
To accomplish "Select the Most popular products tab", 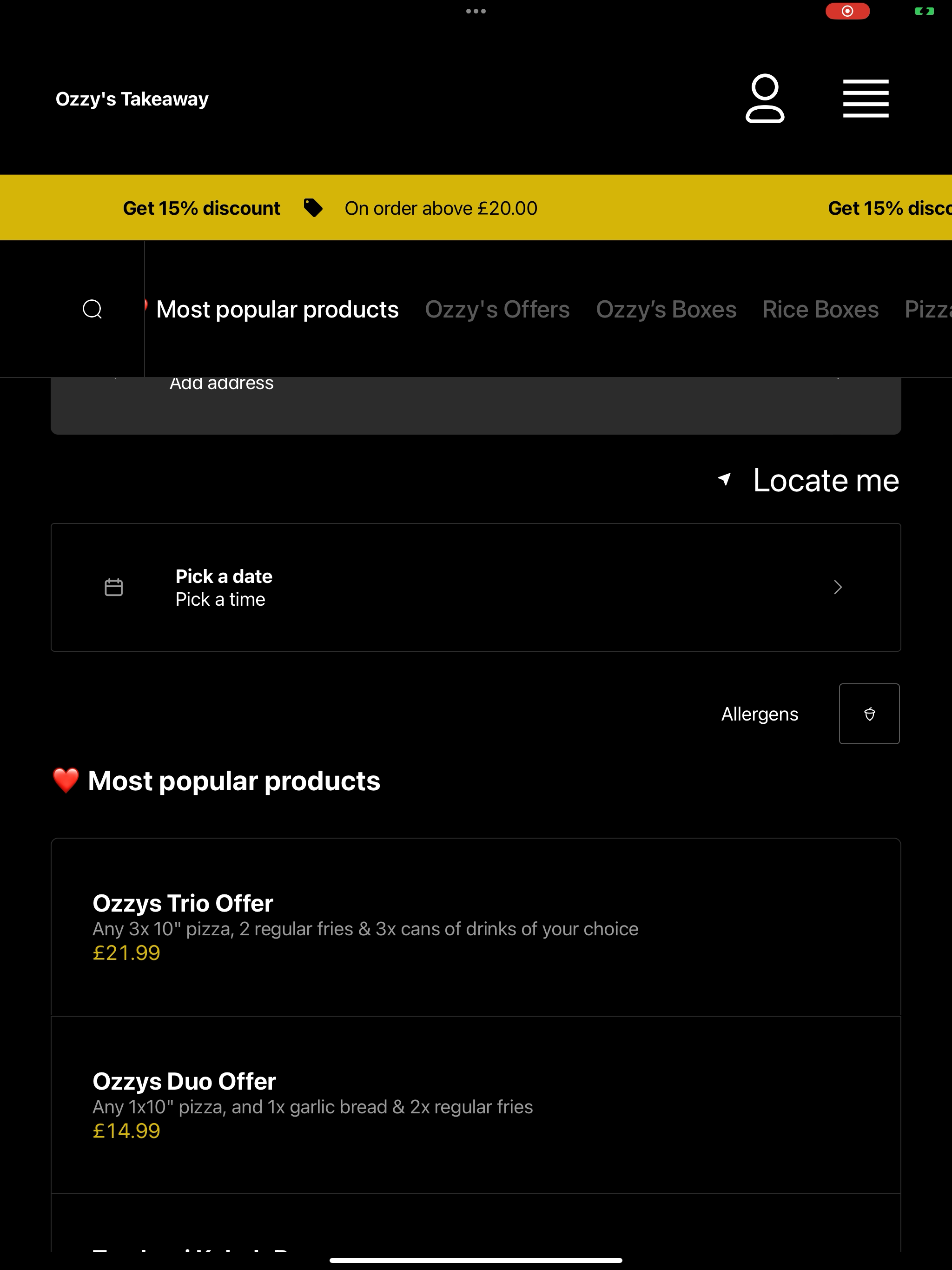I will tap(278, 310).
